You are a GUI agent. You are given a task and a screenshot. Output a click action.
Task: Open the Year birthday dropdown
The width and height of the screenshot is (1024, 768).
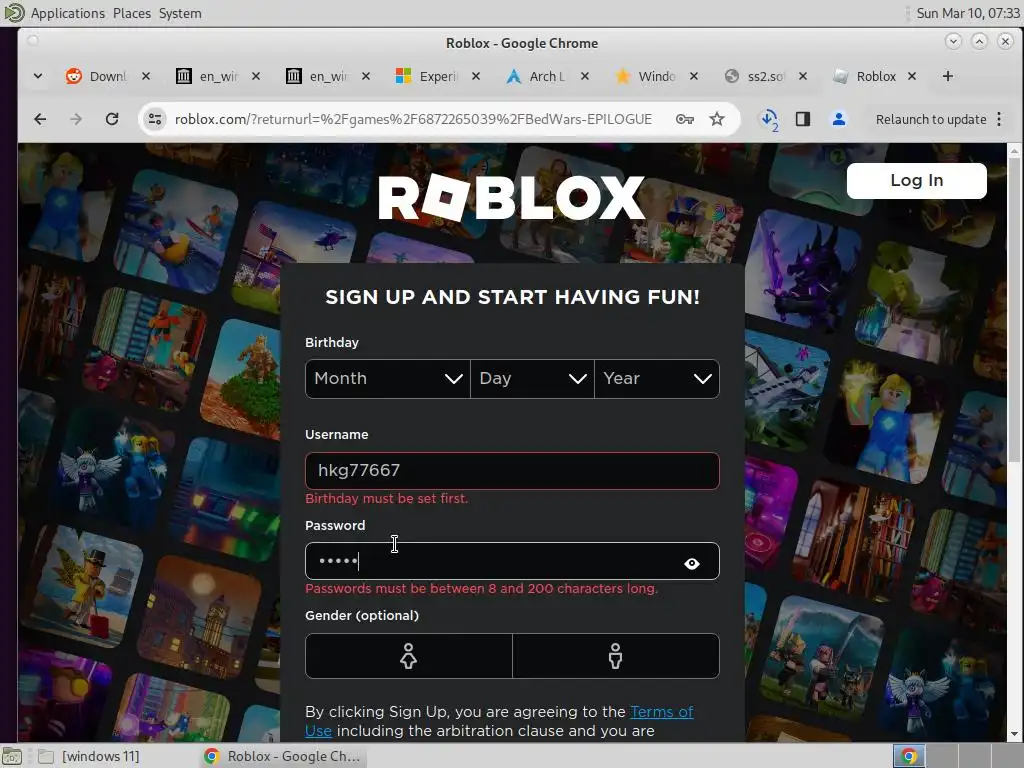tap(657, 379)
